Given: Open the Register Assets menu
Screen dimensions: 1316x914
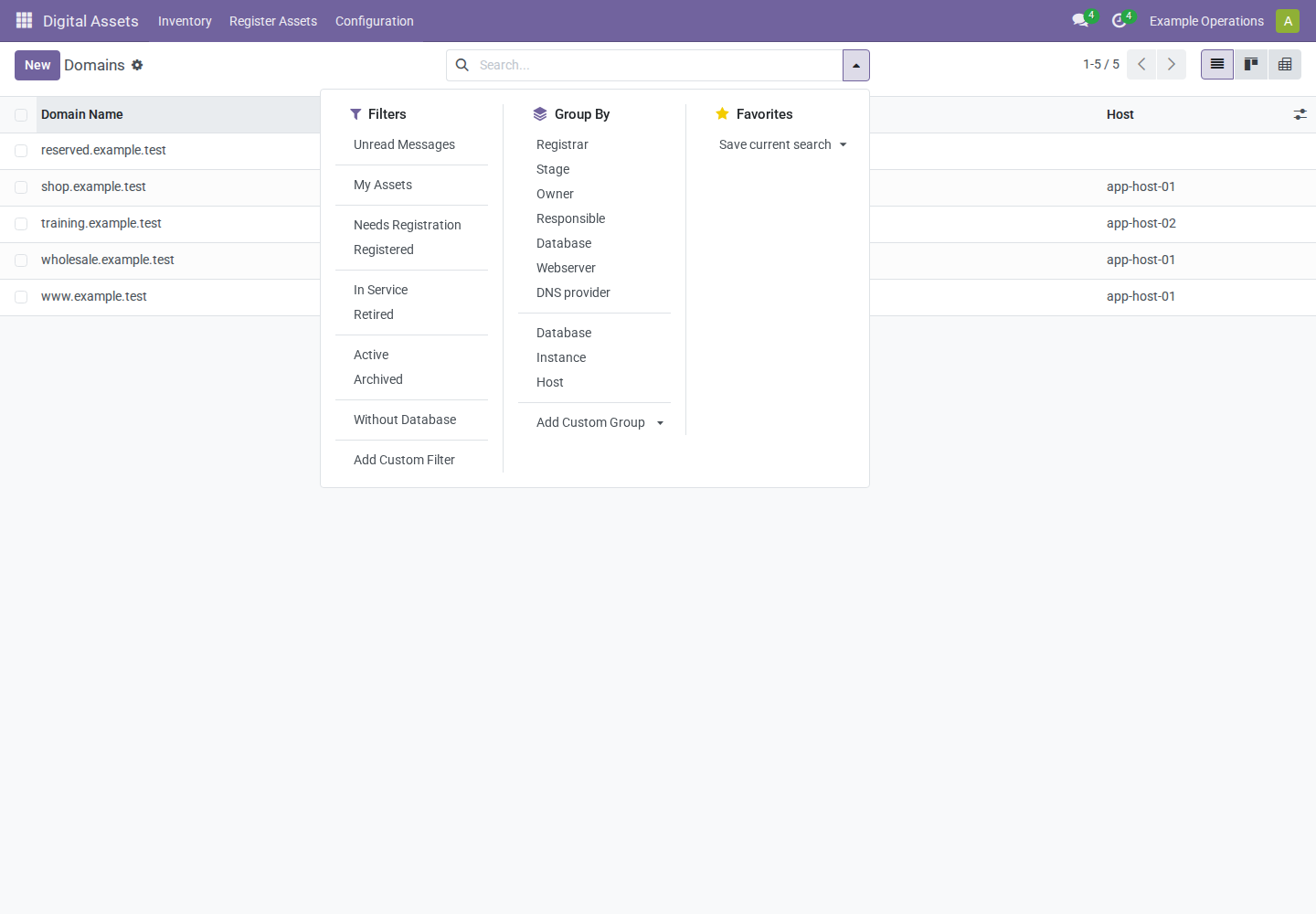Looking at the screenshot, I should pos(273,21).
